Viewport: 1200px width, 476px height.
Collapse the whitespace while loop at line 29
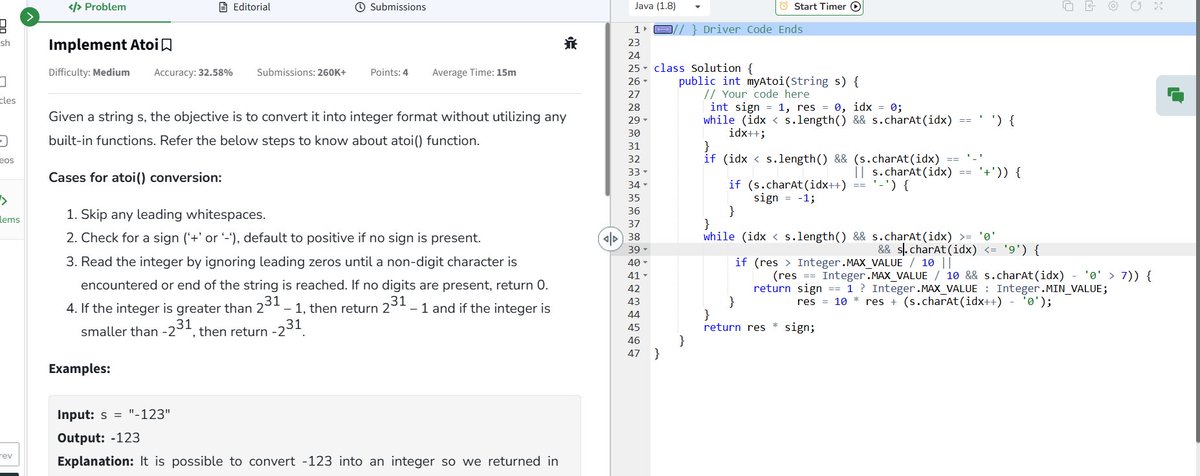645,120
